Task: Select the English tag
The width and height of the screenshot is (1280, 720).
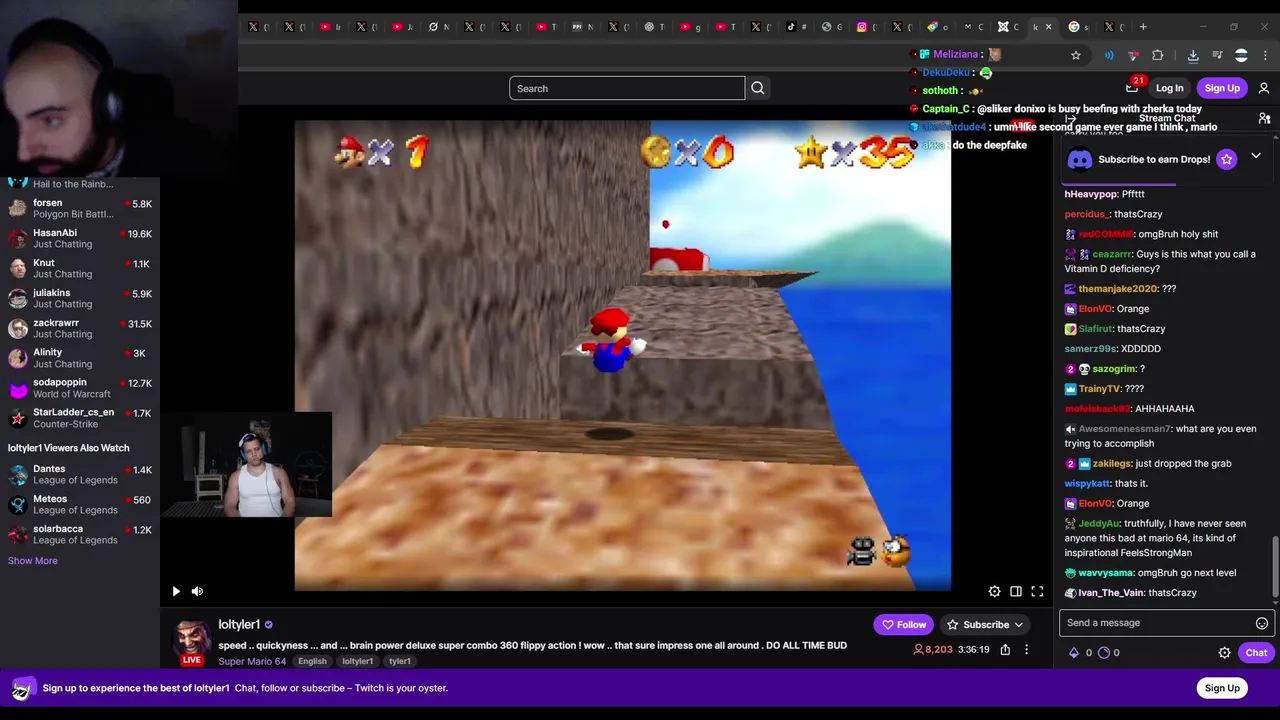Action: (x=312, y=661)
